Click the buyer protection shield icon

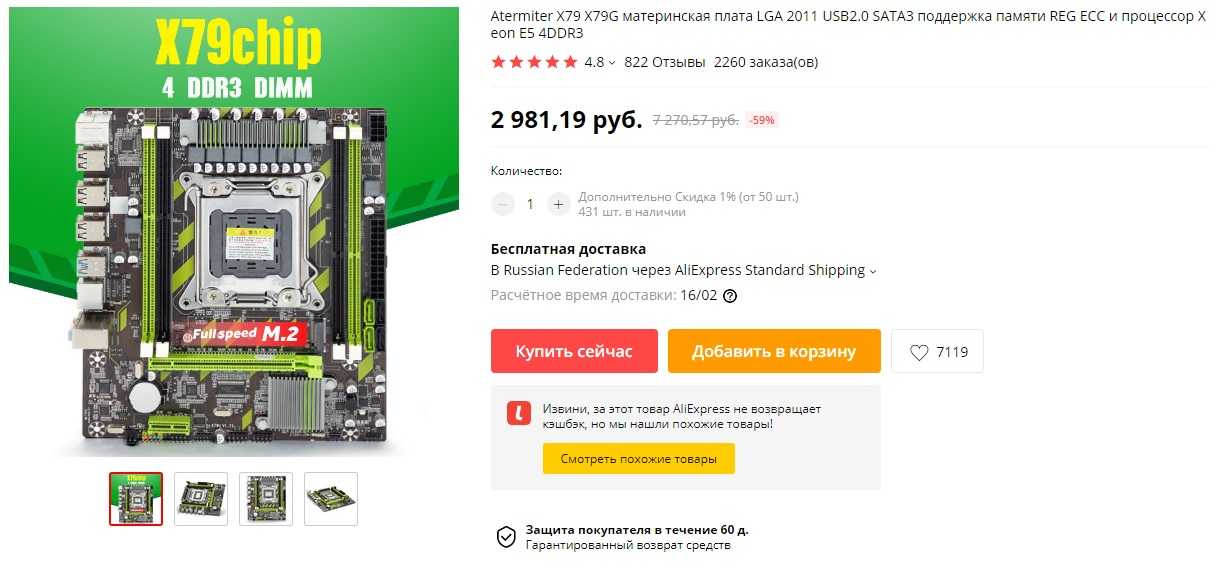(x=507, y=537)
